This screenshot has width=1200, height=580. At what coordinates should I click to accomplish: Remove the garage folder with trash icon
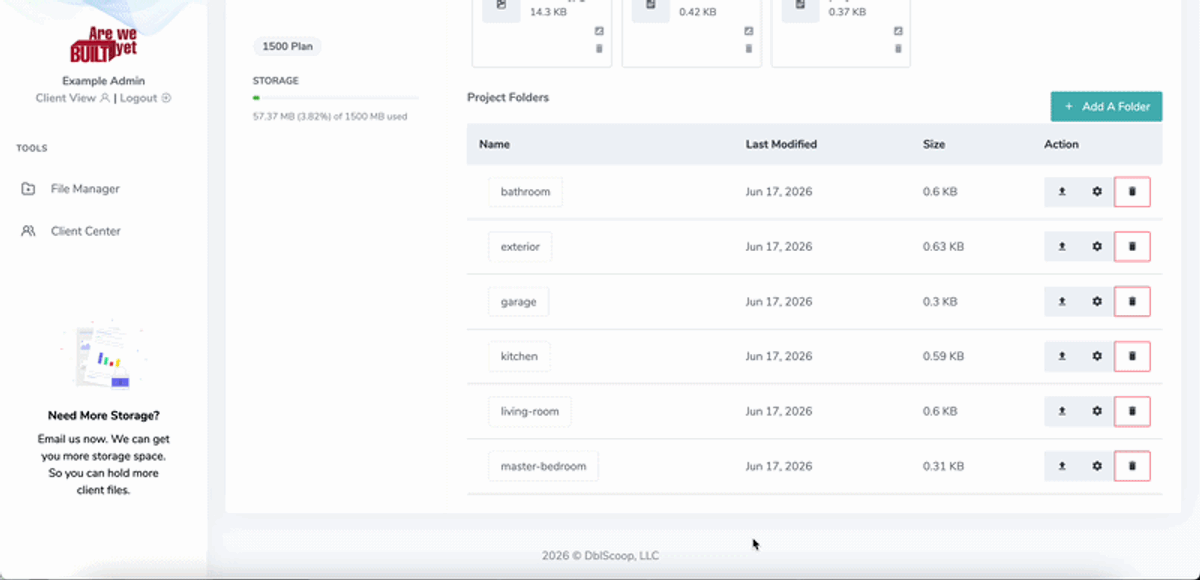coord(1132,301)
